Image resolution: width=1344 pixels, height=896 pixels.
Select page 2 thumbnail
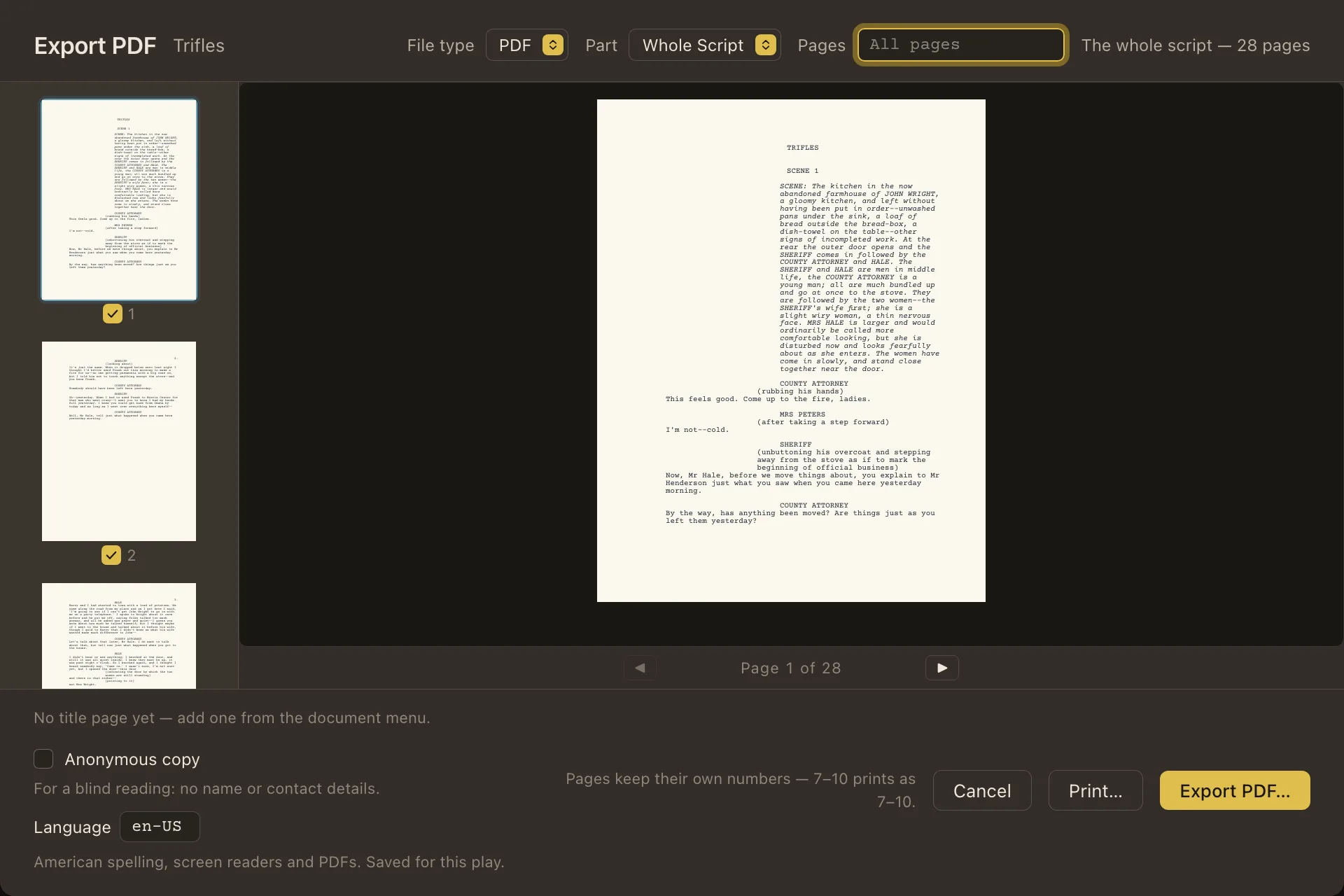pyautogui.click(x=119, y=441)
